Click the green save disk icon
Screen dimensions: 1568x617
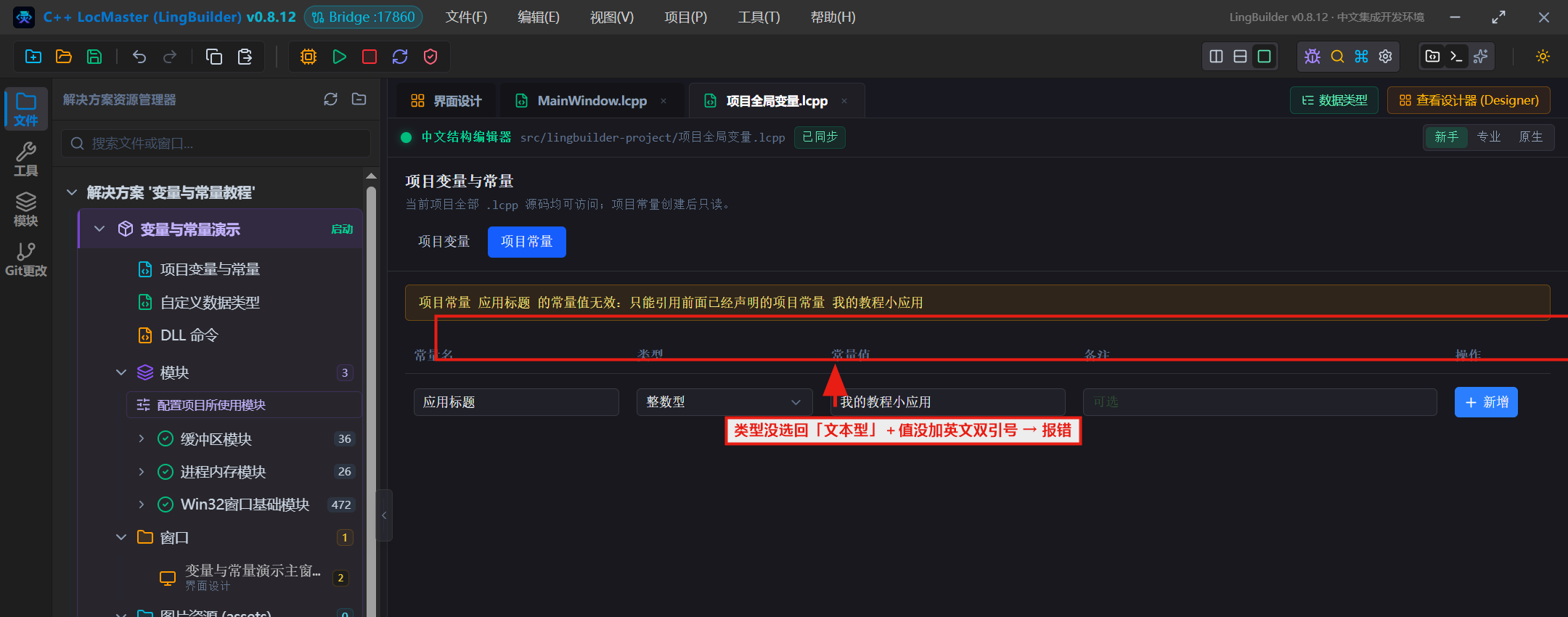pyautogui.click(x=94, y=57)
